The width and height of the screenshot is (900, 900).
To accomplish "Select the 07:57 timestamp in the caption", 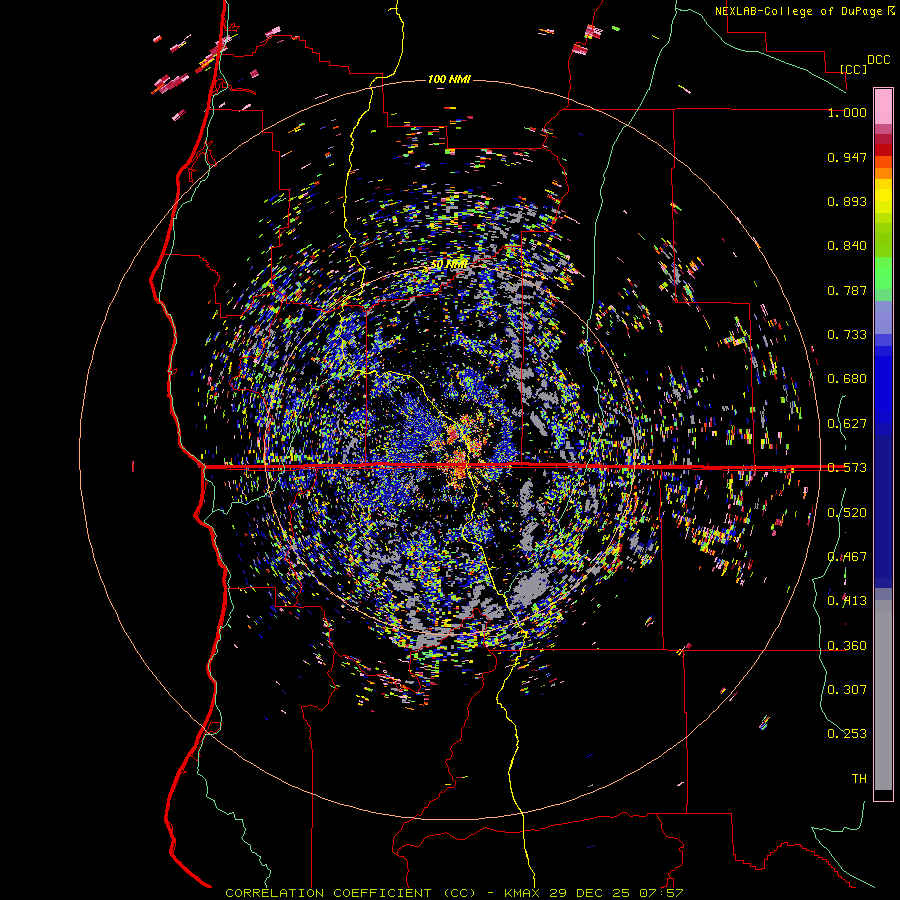I will [663, 893].
